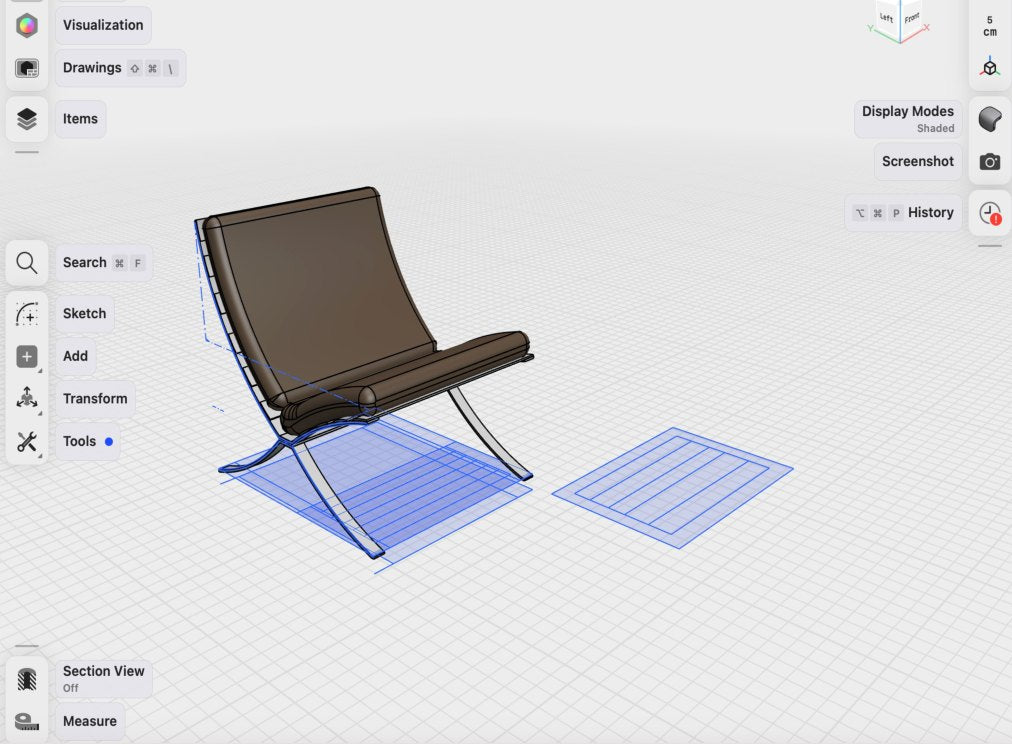Click the Tools label with blue dot
Image resolution: width=1012 pixels, height=744 pixels.
[88, 441]
